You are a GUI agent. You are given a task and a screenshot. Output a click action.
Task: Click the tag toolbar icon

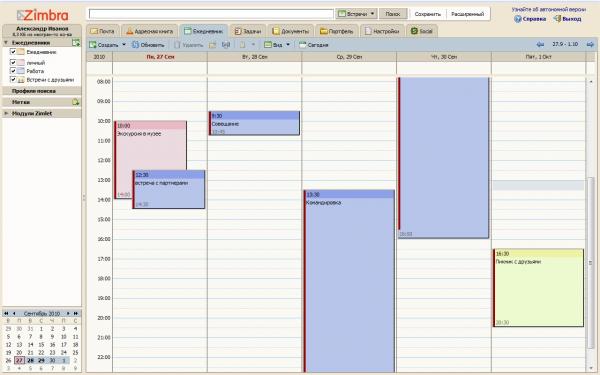point(242,45)
